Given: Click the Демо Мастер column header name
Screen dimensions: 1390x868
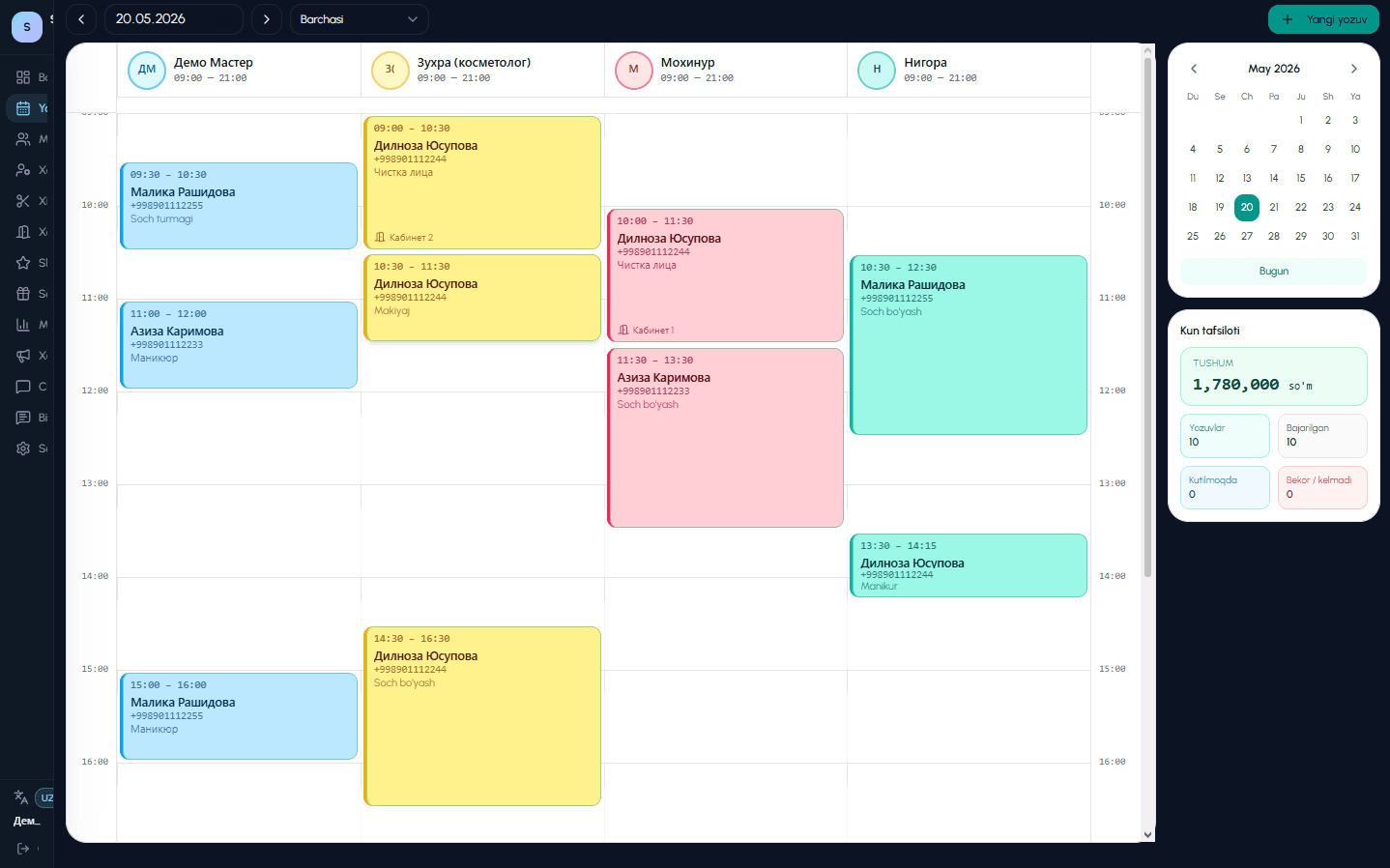Looking at the screenshot, I should 214,62.
